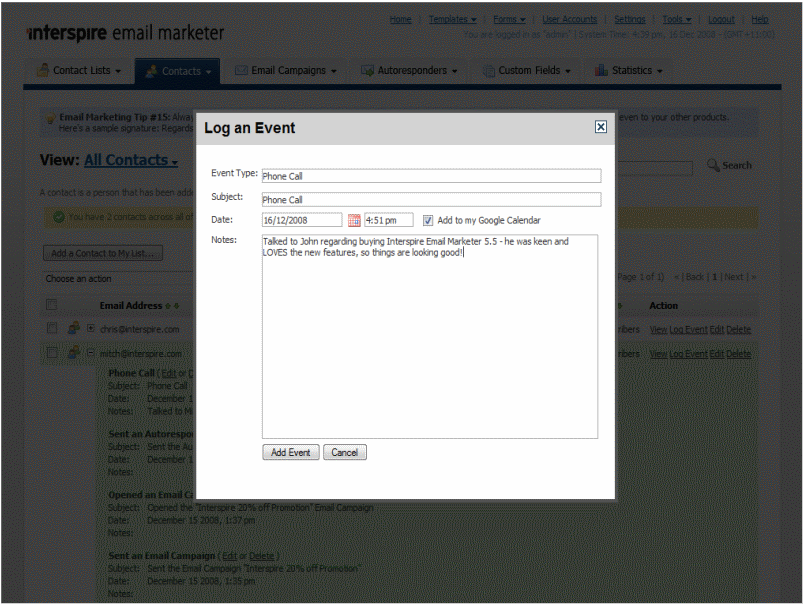Open the Settings link
Screen dimensions: 804x604
(x=630, y=19)
